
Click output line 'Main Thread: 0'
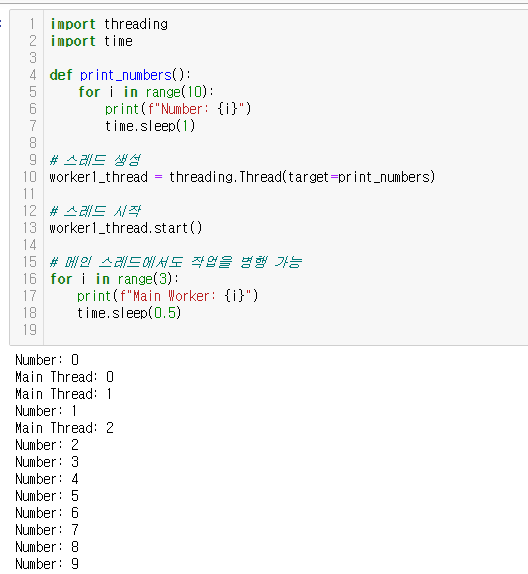pos(64,377)
